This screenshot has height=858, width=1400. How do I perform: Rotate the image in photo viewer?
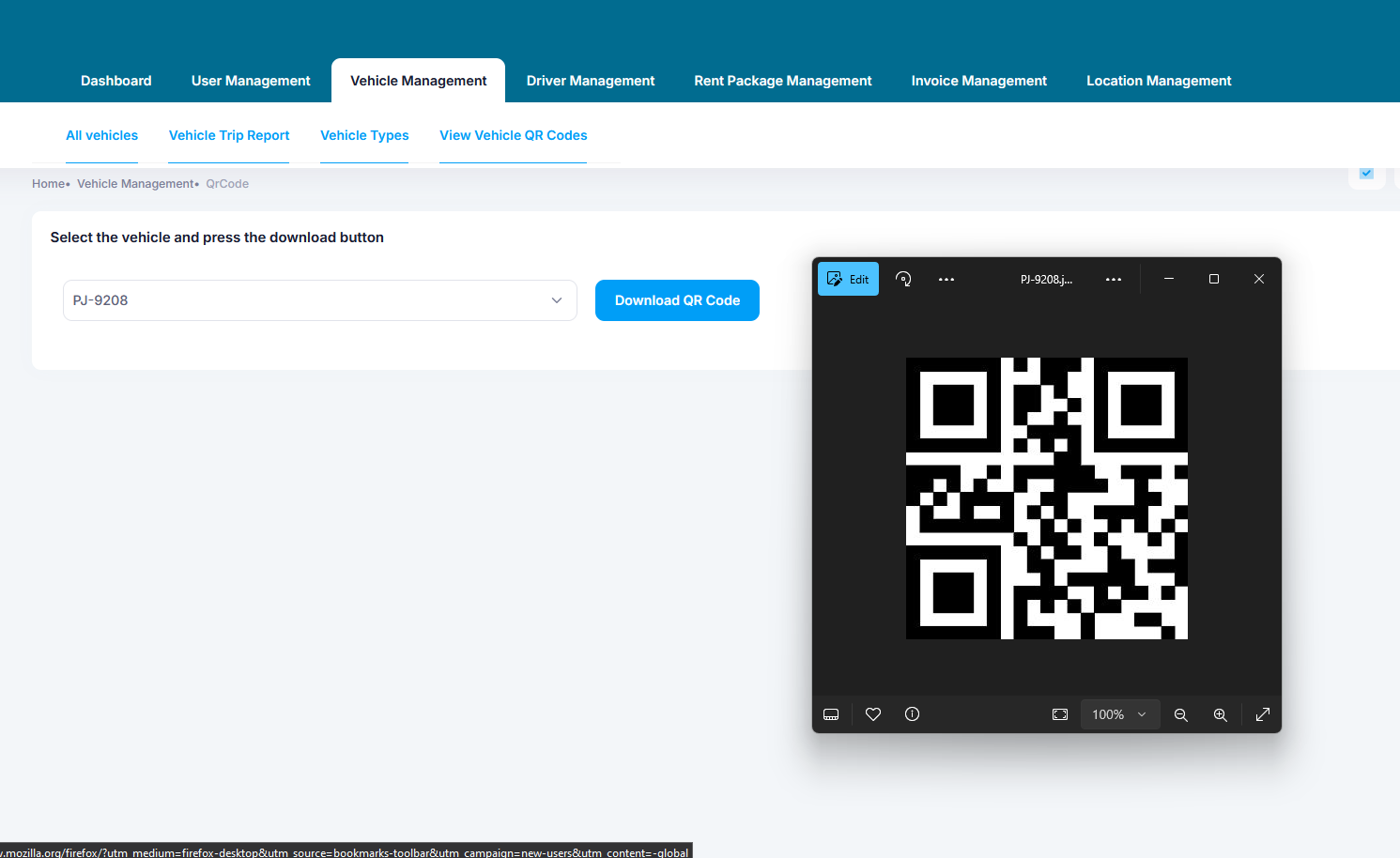click(903, 279)
